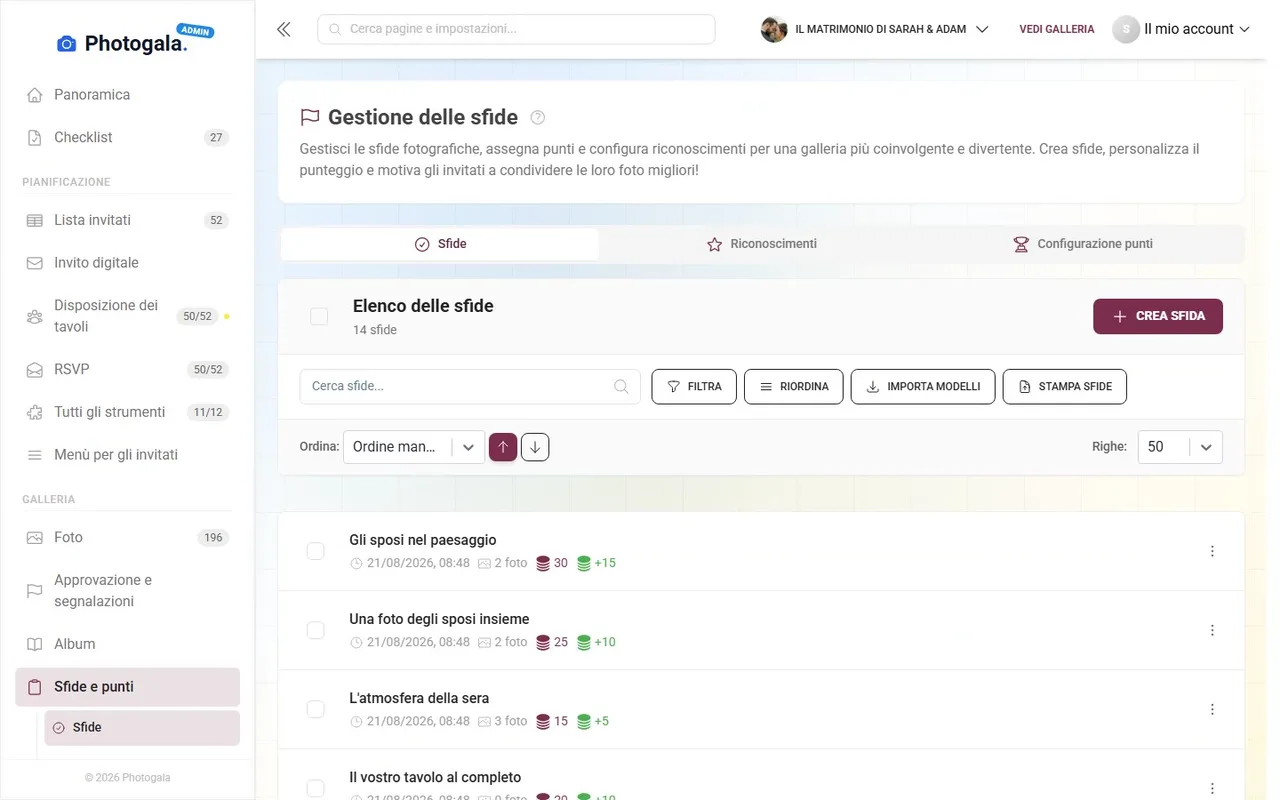The width and height of the screenshot is (1280, 800).
Task: Open Panoramica in the sidebar
Action: pyautogui.click(x=128, y=95)
